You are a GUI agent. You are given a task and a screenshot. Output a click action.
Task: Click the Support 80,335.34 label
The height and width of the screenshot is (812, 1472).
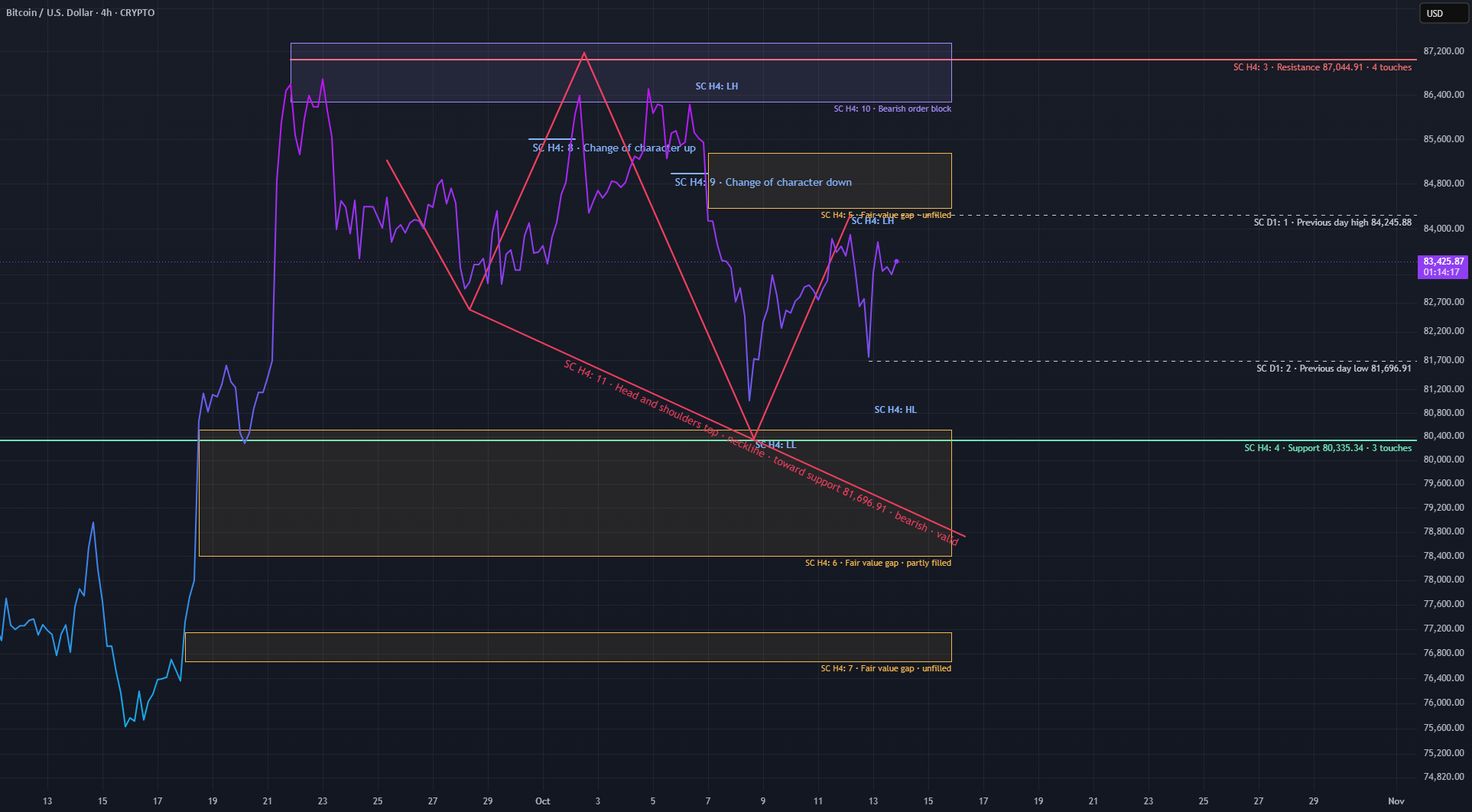point(1327,448)
